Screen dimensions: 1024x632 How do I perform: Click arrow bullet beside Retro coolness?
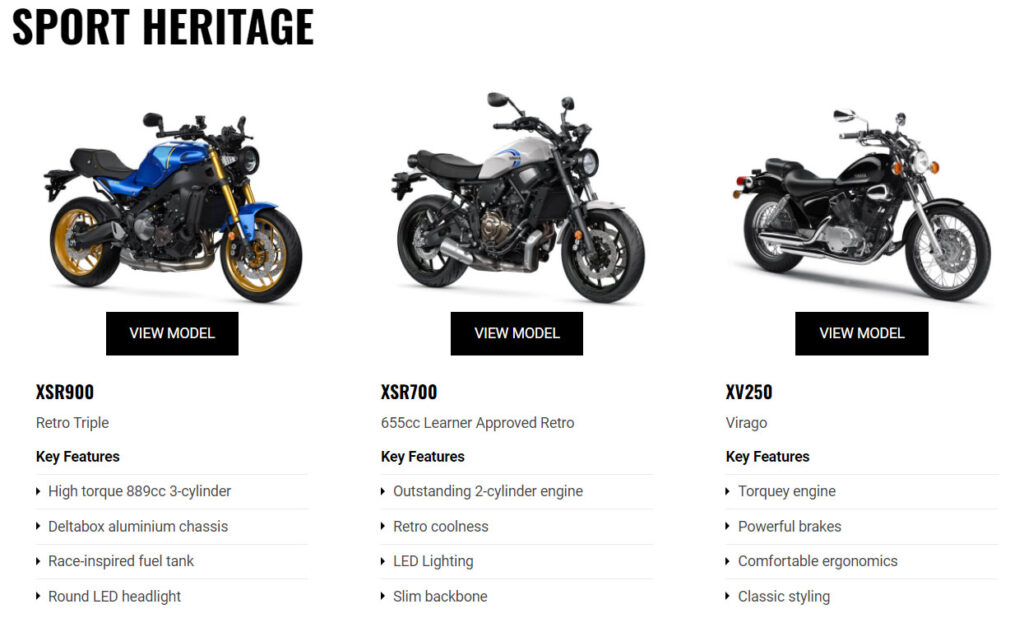tap(383, 526)
